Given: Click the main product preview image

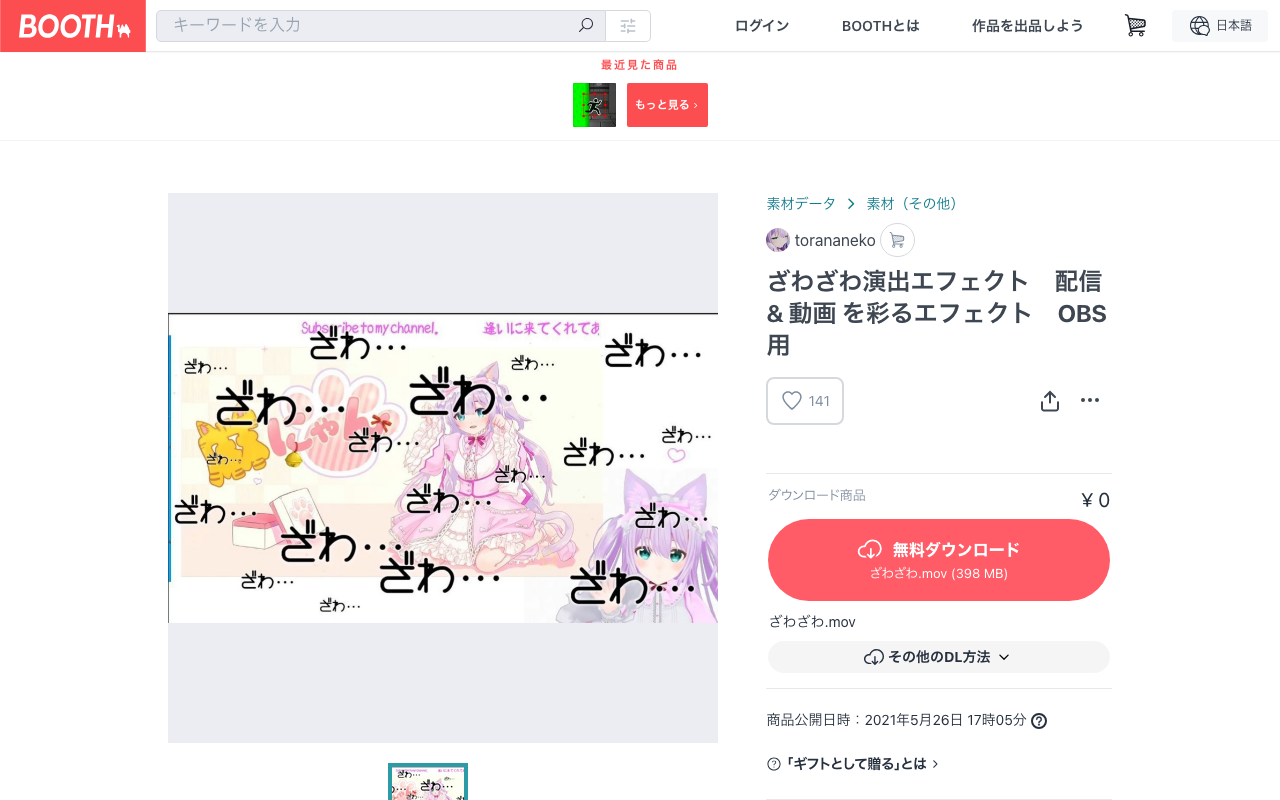Looking at the screenshot, I should pyautogui.click(x=443, y=468).
